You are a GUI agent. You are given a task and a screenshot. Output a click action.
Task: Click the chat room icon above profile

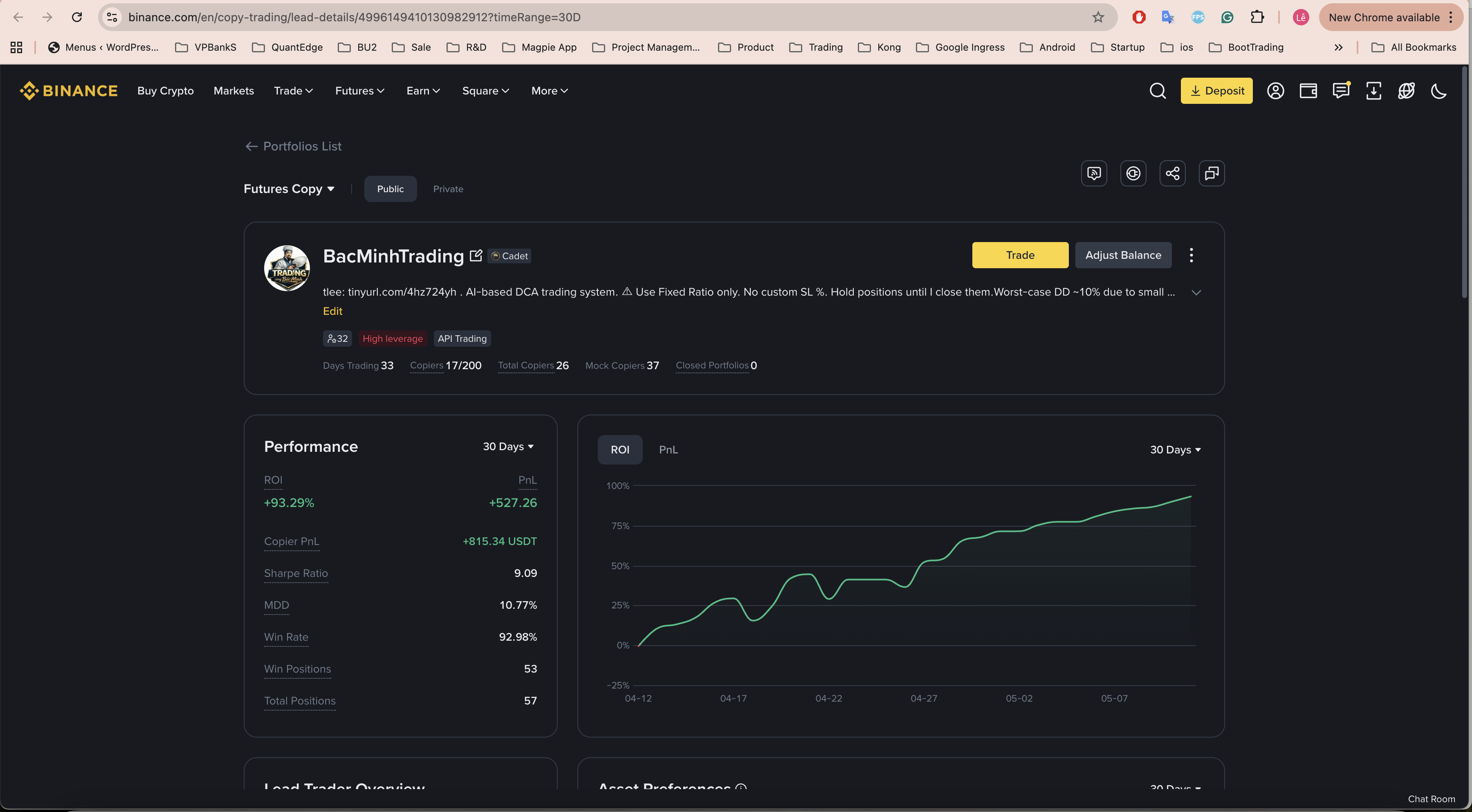point(1211,173)
